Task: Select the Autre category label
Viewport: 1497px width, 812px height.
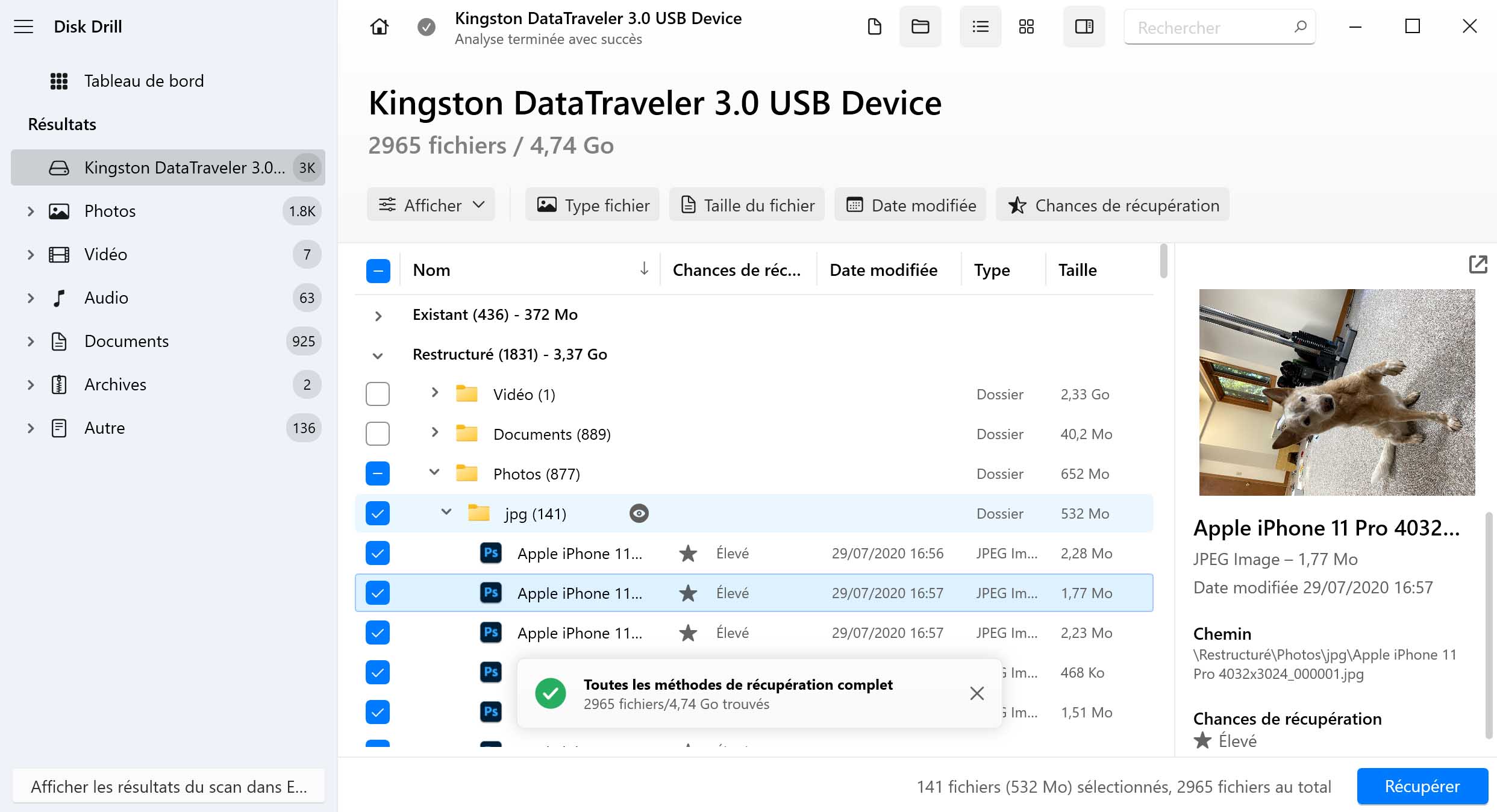Action: click(x=104, y=428)
